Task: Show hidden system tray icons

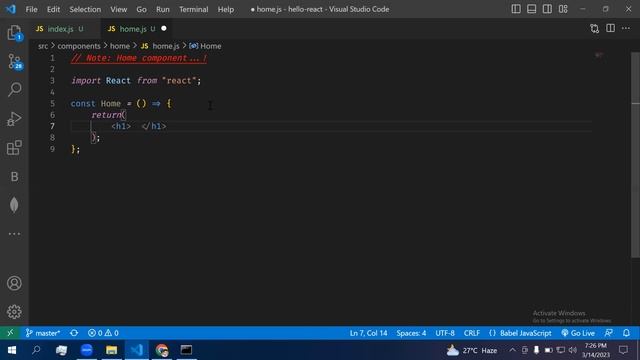Action: 512,350
